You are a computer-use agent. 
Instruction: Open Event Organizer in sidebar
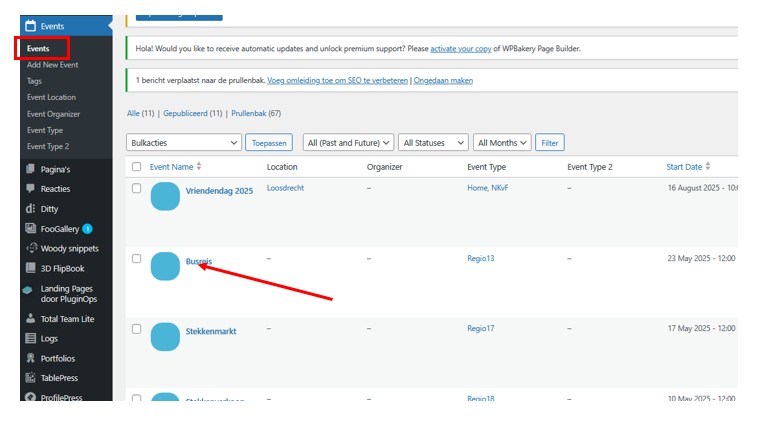[53, 114]
